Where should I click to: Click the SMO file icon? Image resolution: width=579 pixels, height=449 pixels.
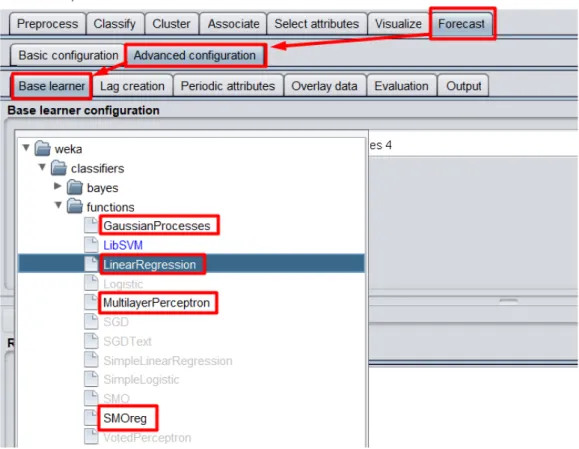pos(91,398)
